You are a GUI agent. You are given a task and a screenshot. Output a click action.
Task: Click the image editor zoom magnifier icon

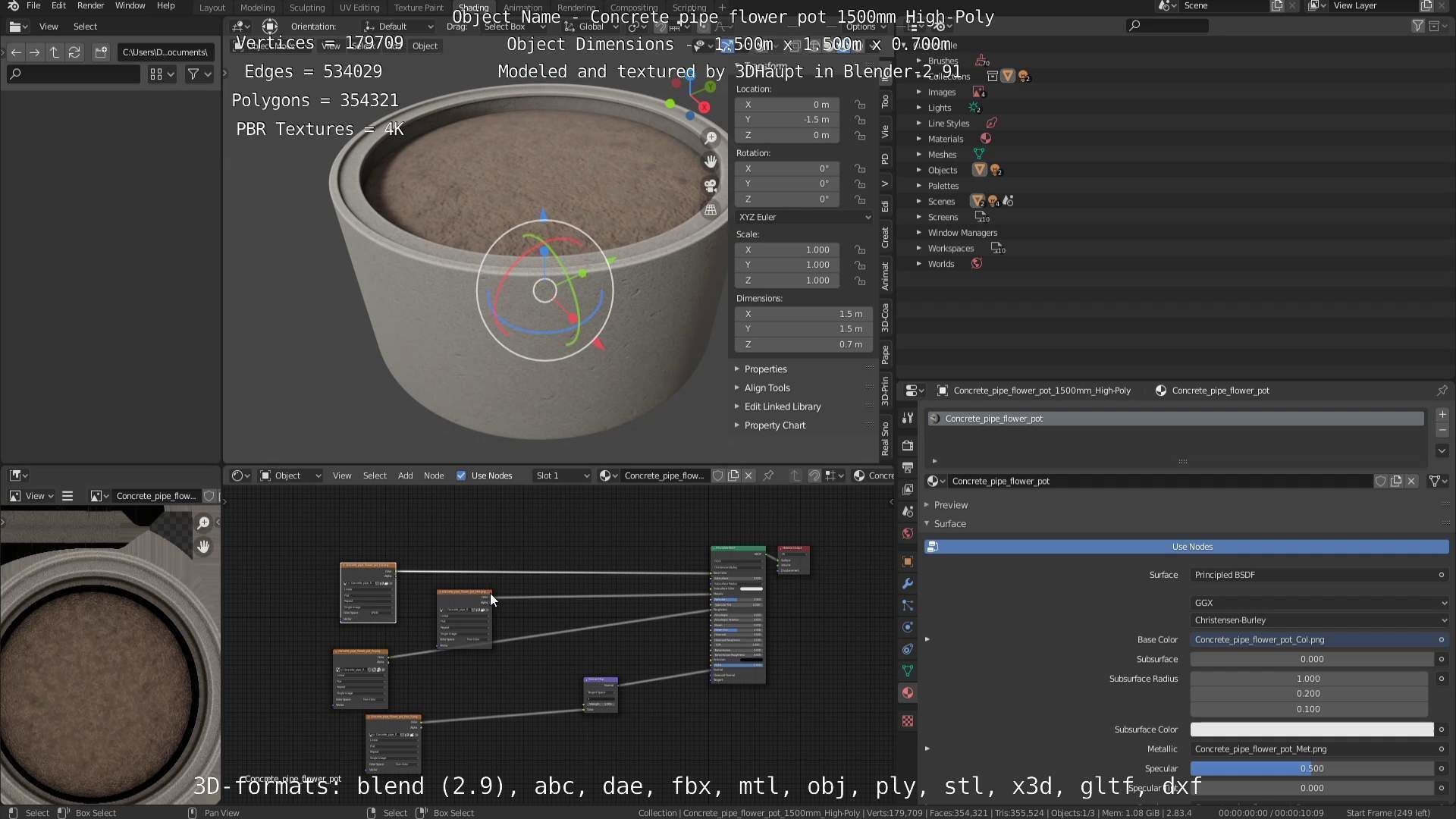coord(203,522)
